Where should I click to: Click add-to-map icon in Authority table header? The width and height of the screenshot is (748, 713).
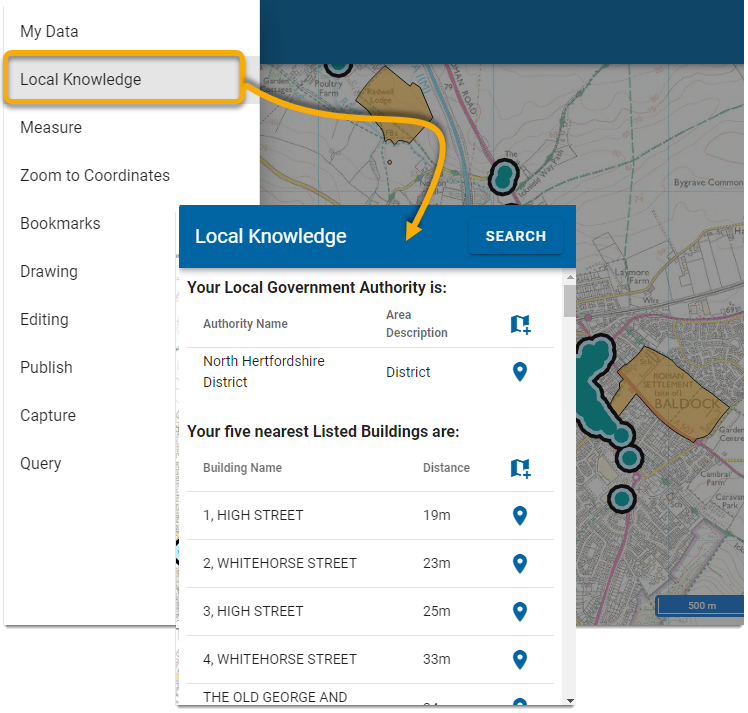point(520,324)
